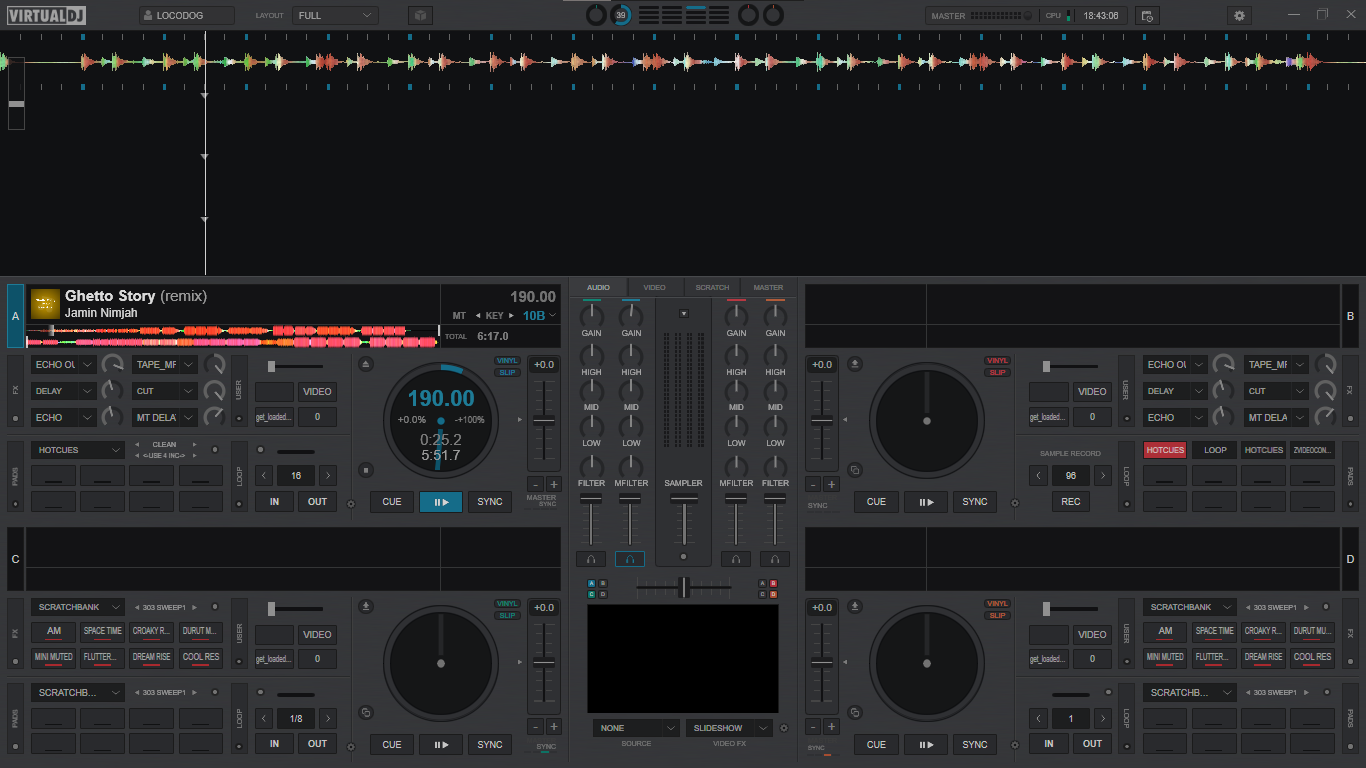The width and height of the screenshot is (1366, 768).
Task: Switch to the SCRATCH mixer tab
Action: pos(712,288)
